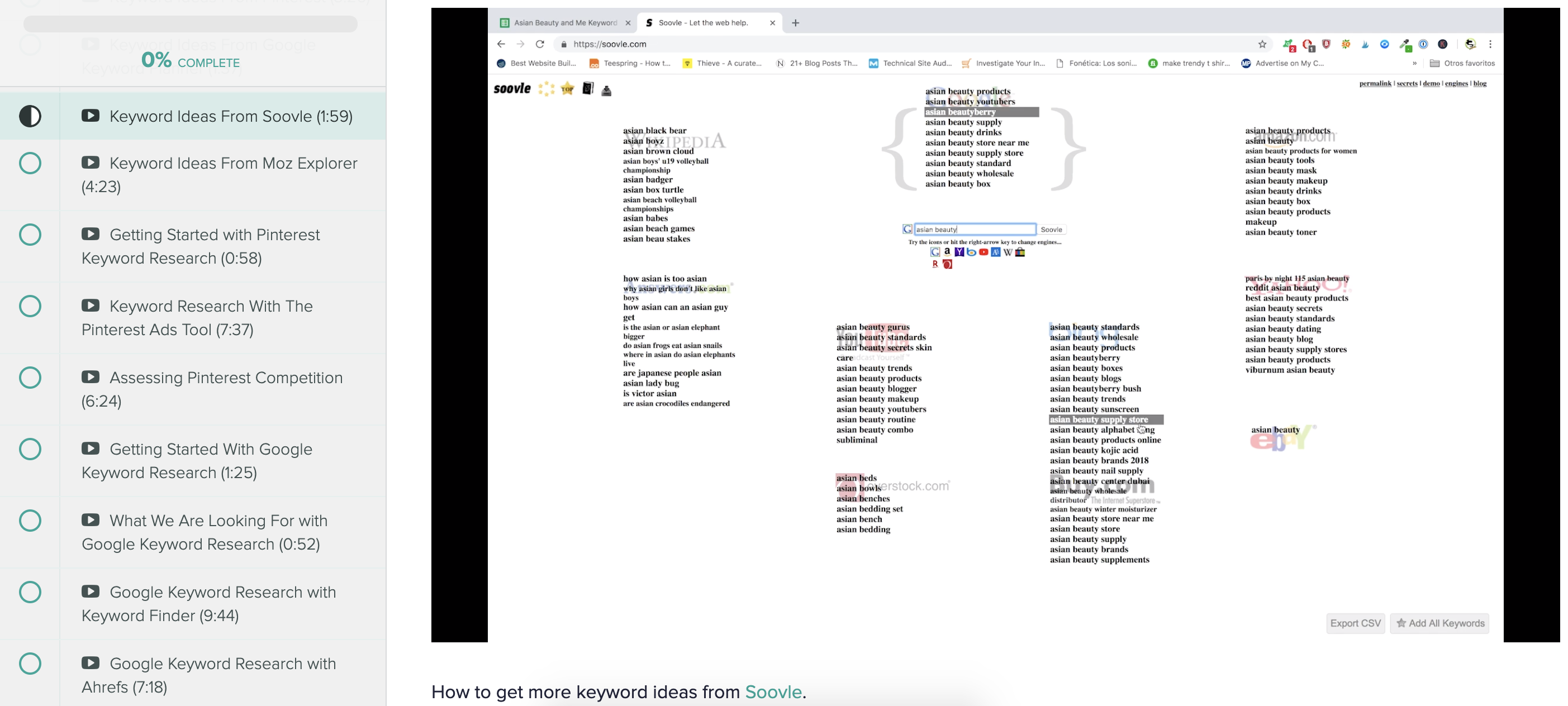The image size is (1568, 706).
Task: Click video icon beside Ahrefs lesson
Action: (x=91, y=663)
